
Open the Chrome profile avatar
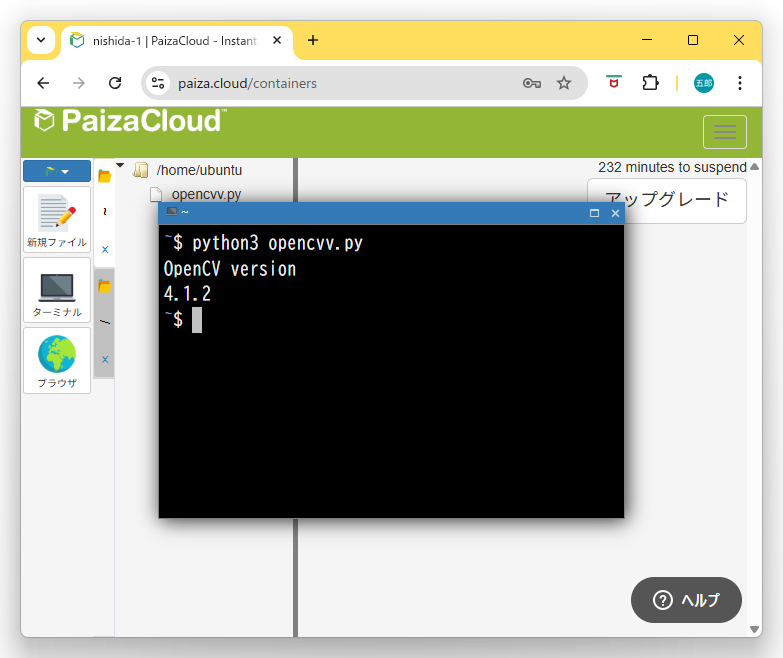pos(704,83)
